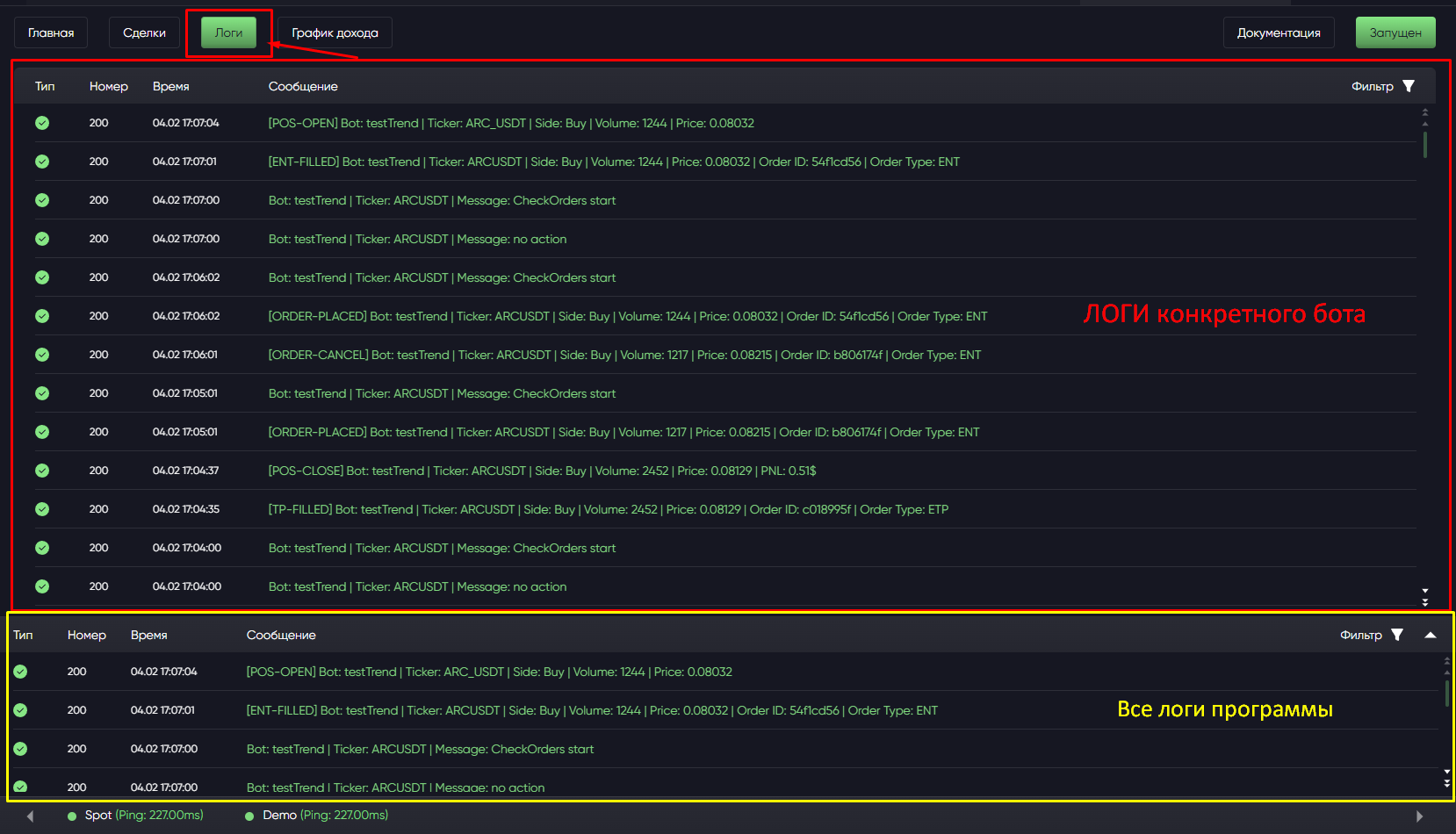Click the Demo connection status indicator
The width and height of the screenshot is (1456, 834).
click(x=249, y=816)
